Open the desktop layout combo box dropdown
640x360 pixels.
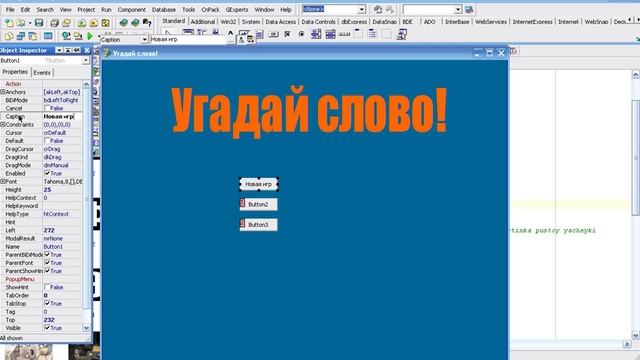(362, 9)
